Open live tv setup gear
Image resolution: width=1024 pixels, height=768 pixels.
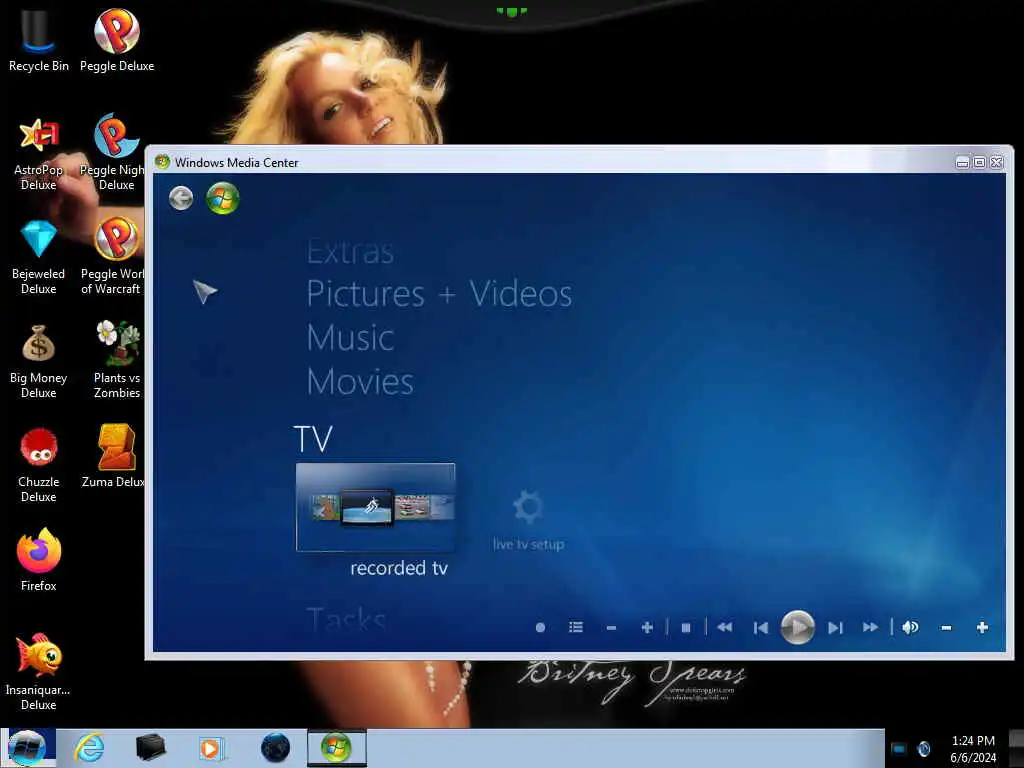coord(528,507)
